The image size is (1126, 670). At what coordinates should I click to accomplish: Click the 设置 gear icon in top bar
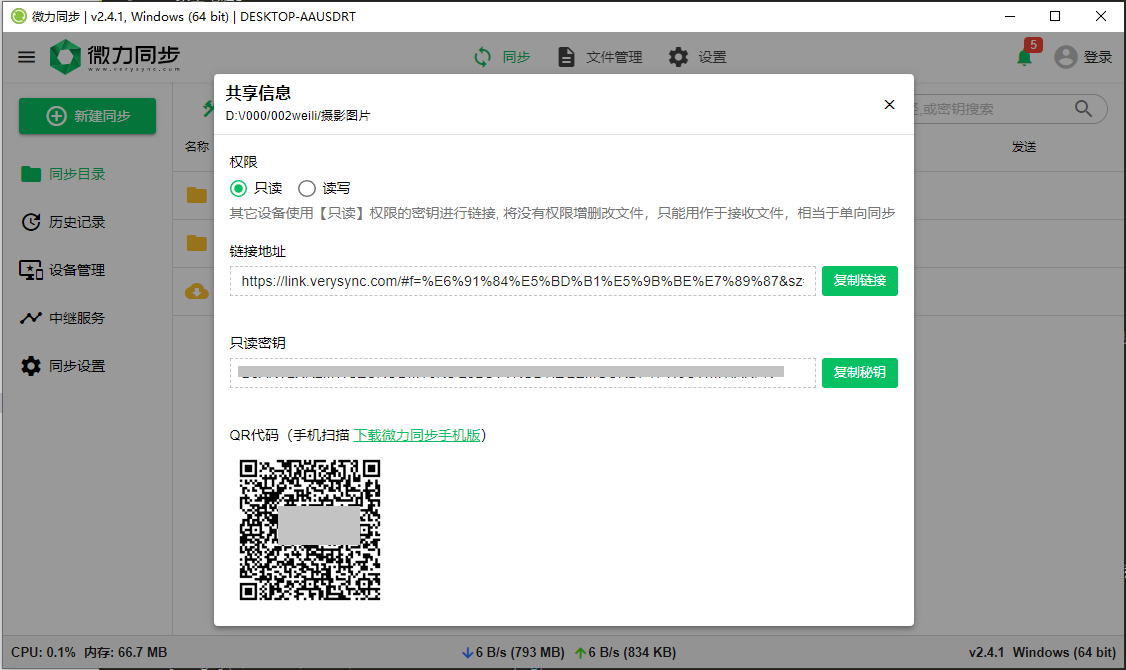tap(679, 57)
